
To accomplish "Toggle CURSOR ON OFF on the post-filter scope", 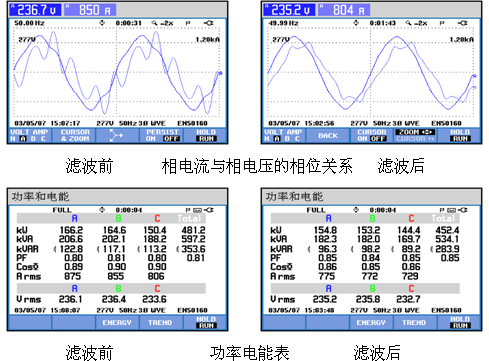I will click(371, 136).
